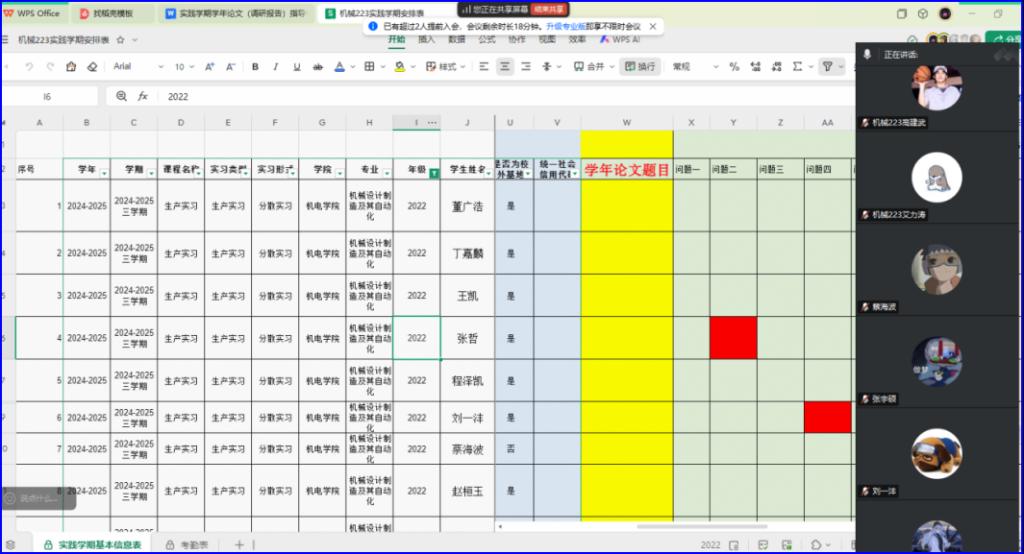Apply strikethrough to selected text

[x=316, y=67]
